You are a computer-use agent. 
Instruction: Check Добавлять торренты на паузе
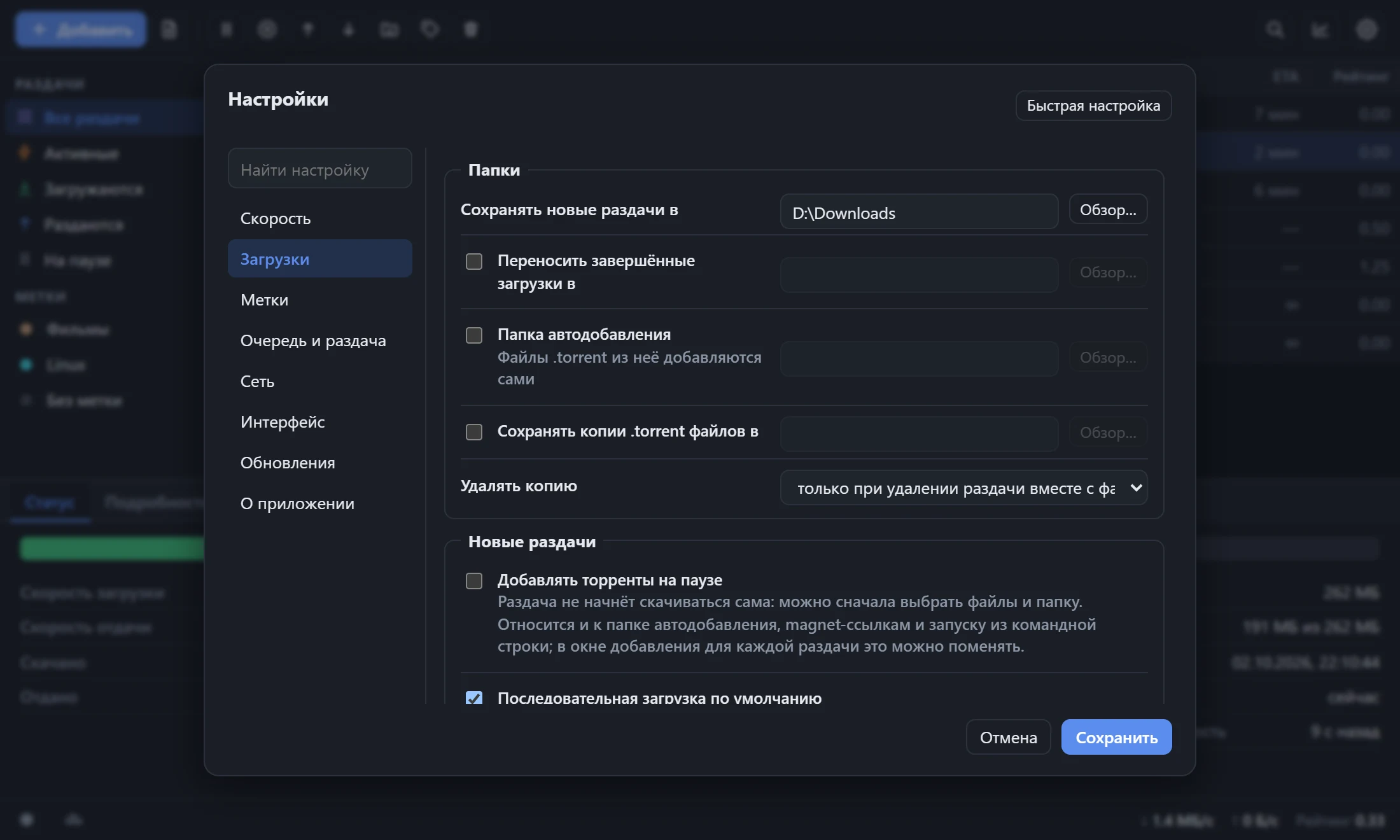[x=474, y=581]
